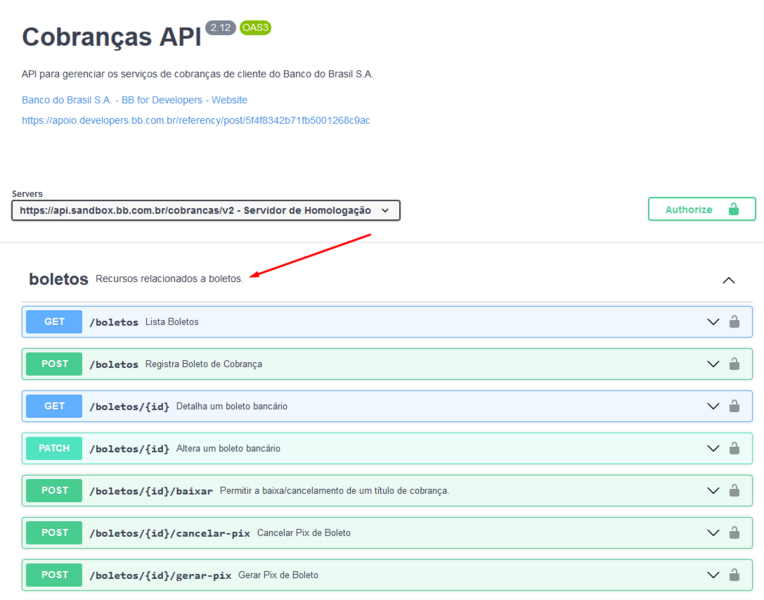The width and height of the screenshot is (764, 600).
Task: Click 'Recursos relacionados a boletos.' text
Action: coord(169,279)
